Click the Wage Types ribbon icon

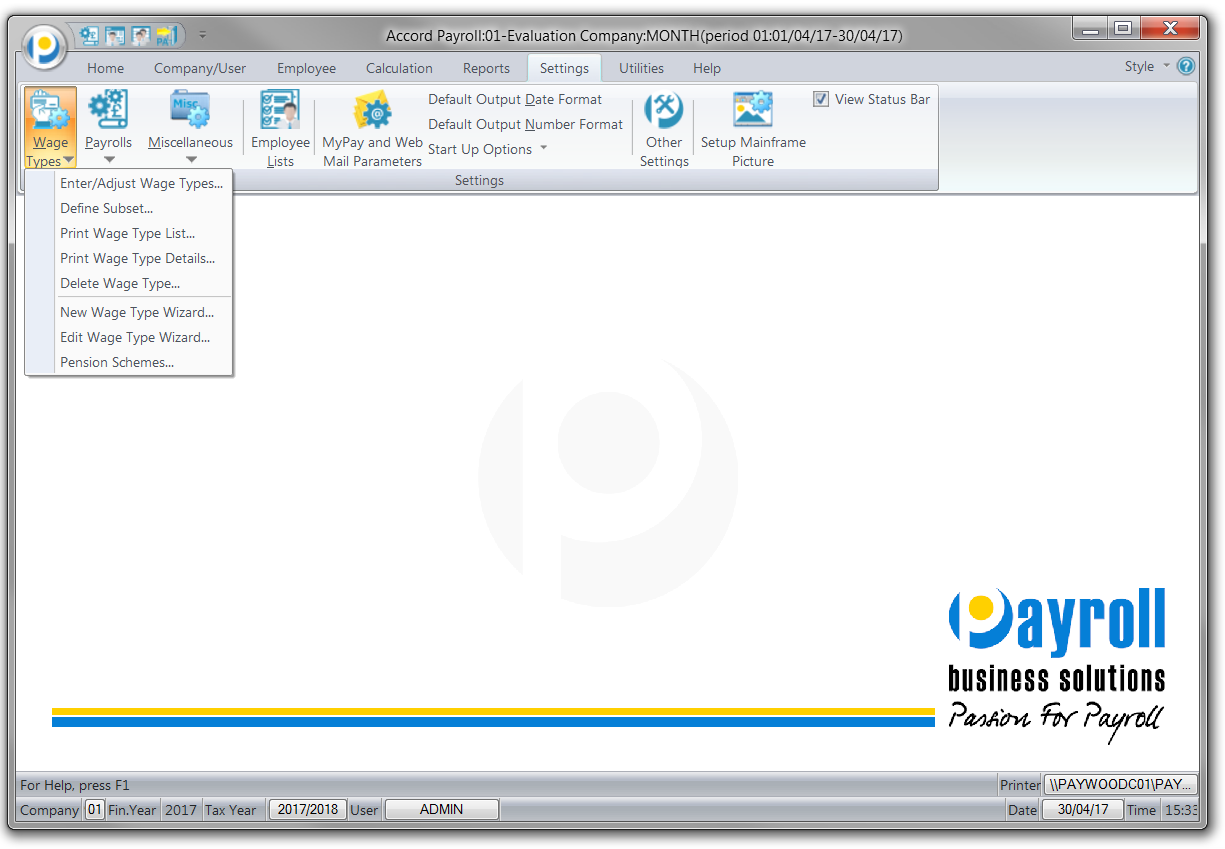click(x=50, y=110)
